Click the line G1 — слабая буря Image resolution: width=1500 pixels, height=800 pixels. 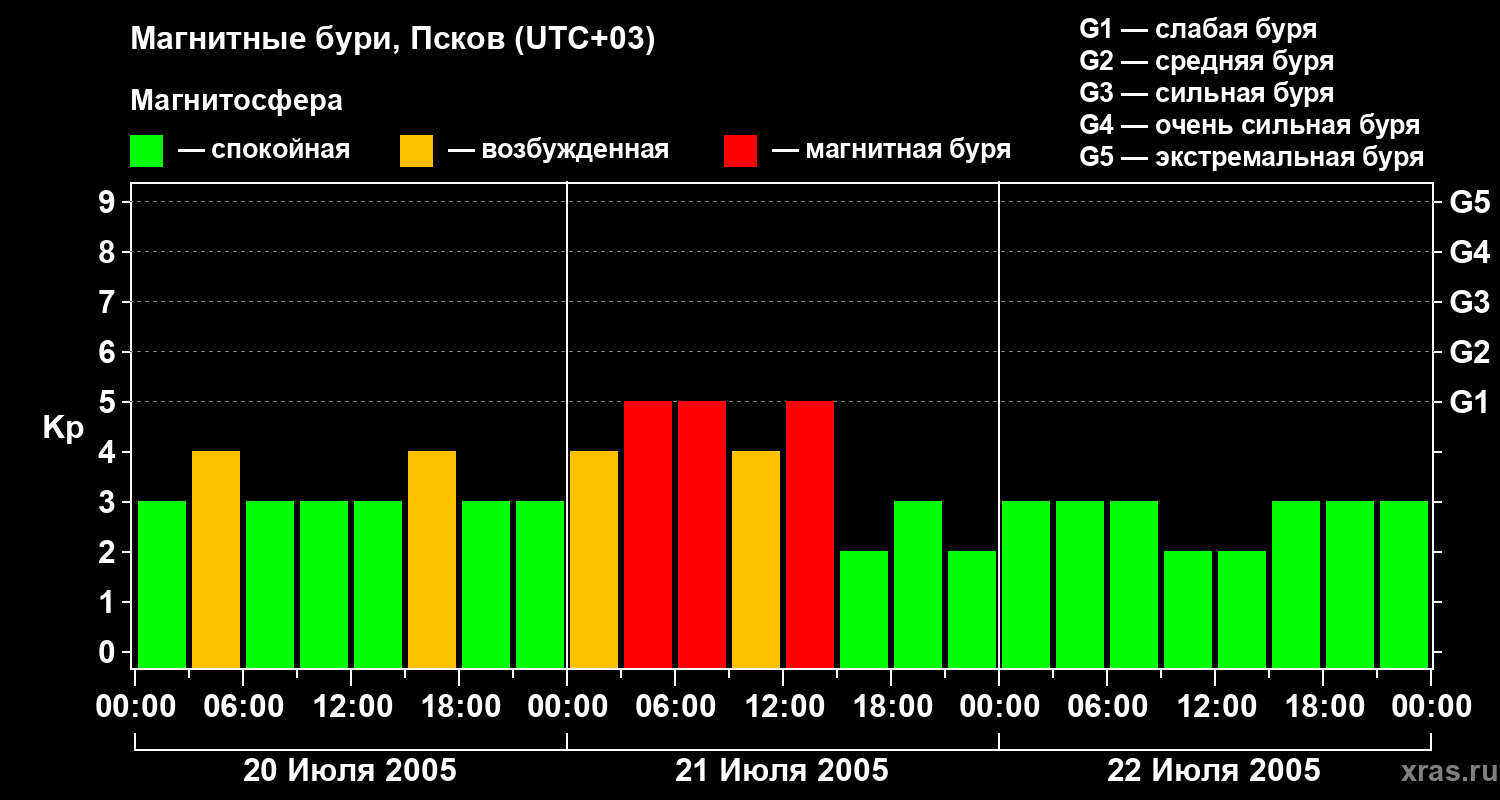coord(1198,29)
